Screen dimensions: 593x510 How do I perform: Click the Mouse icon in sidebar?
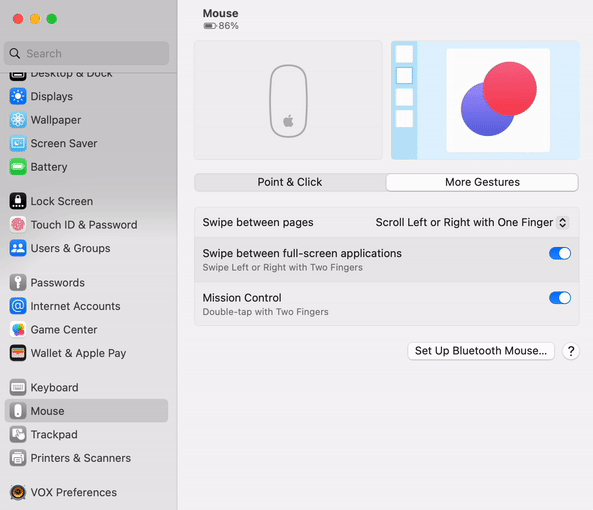tap(18, 411)
